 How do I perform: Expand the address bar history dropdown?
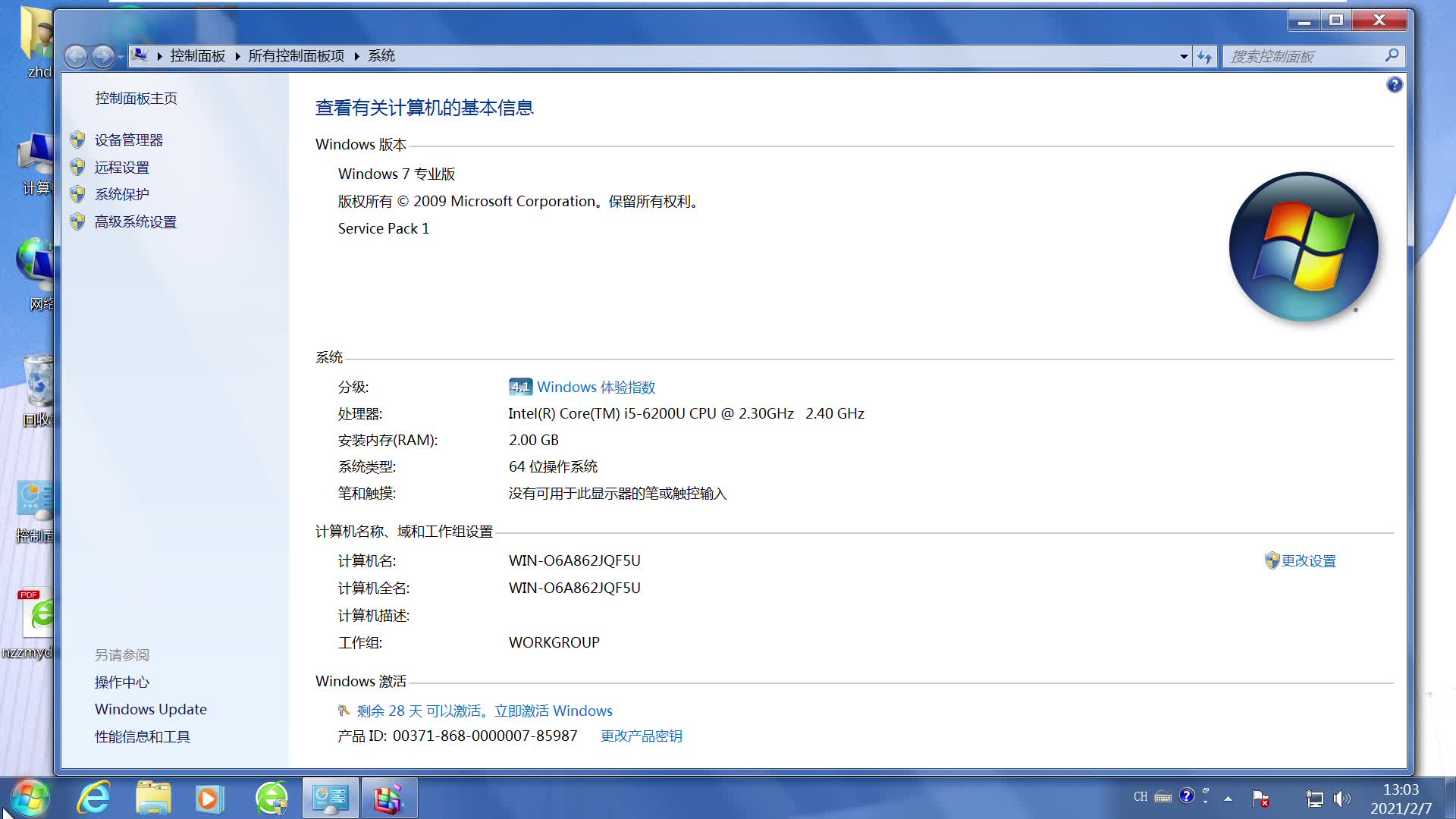(x=1184, y=56)
